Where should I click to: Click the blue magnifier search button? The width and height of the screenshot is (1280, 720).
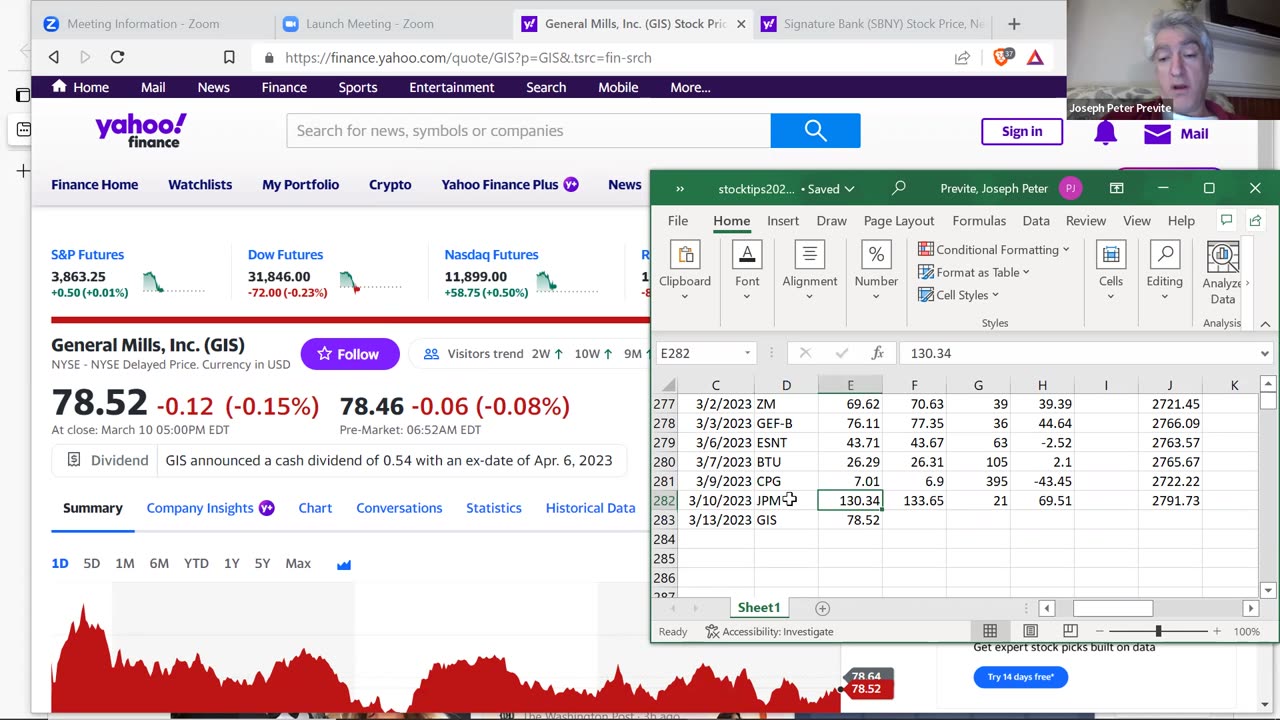click(815, 131)
